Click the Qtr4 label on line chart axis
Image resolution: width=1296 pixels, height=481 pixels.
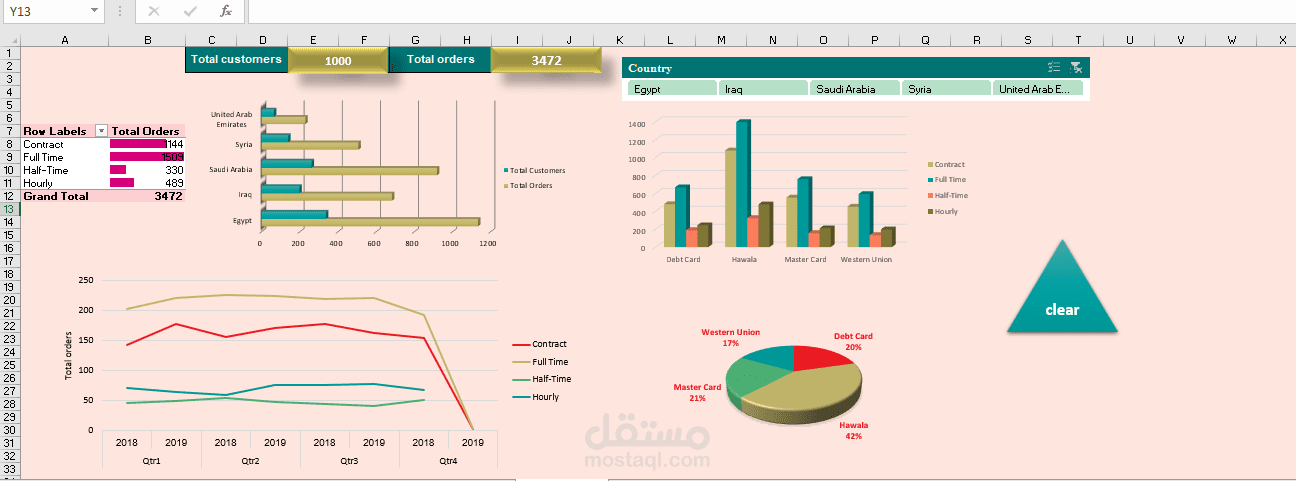click(x=448, y=461)
